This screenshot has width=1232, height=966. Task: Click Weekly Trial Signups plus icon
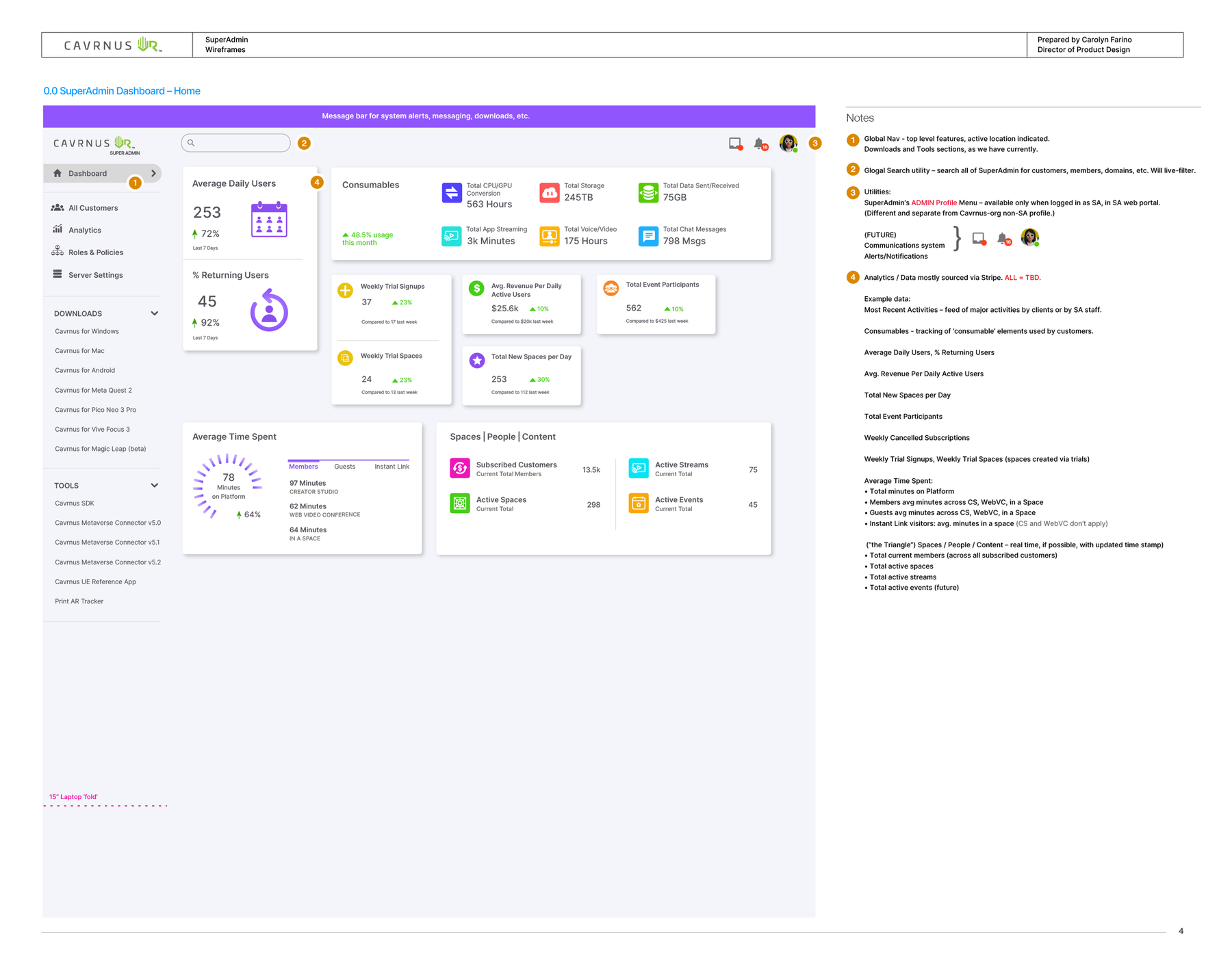pos(346,291)
